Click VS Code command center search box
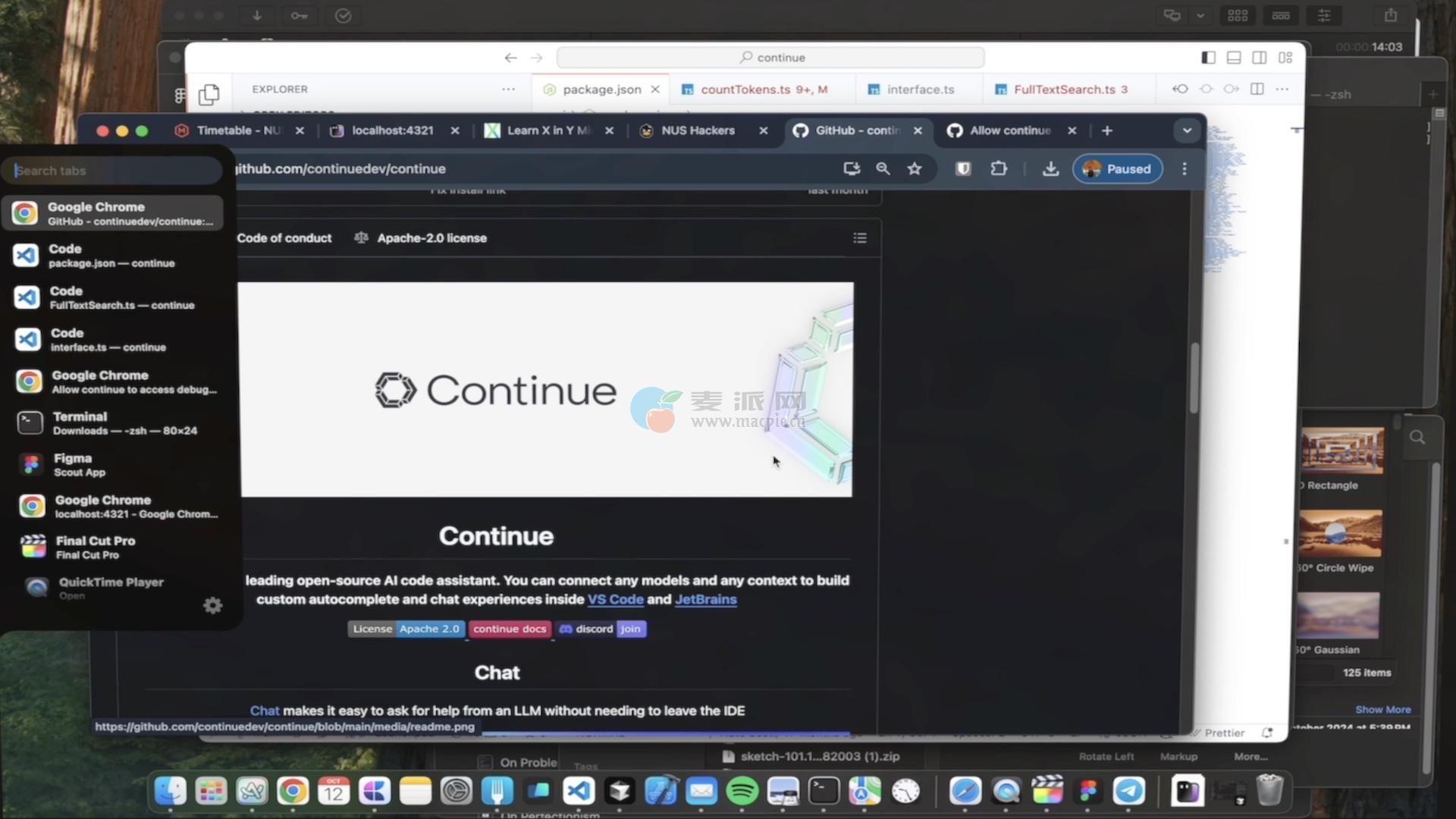Image resolution: width=1456 pixels, height=819 pixels. click(770, 58)
